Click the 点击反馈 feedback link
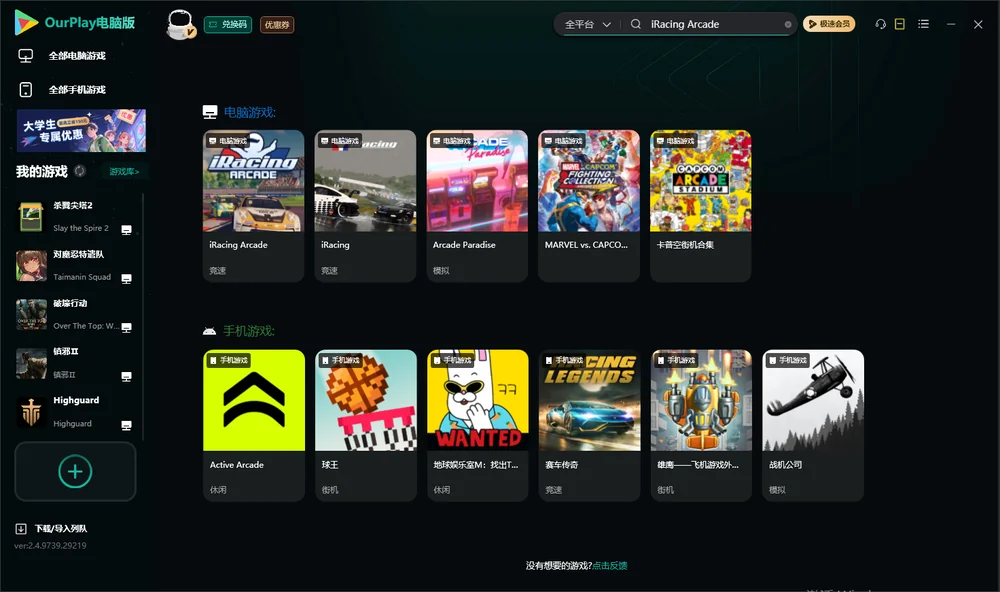This screenshot has height=592, width=1000. (610, 565)
